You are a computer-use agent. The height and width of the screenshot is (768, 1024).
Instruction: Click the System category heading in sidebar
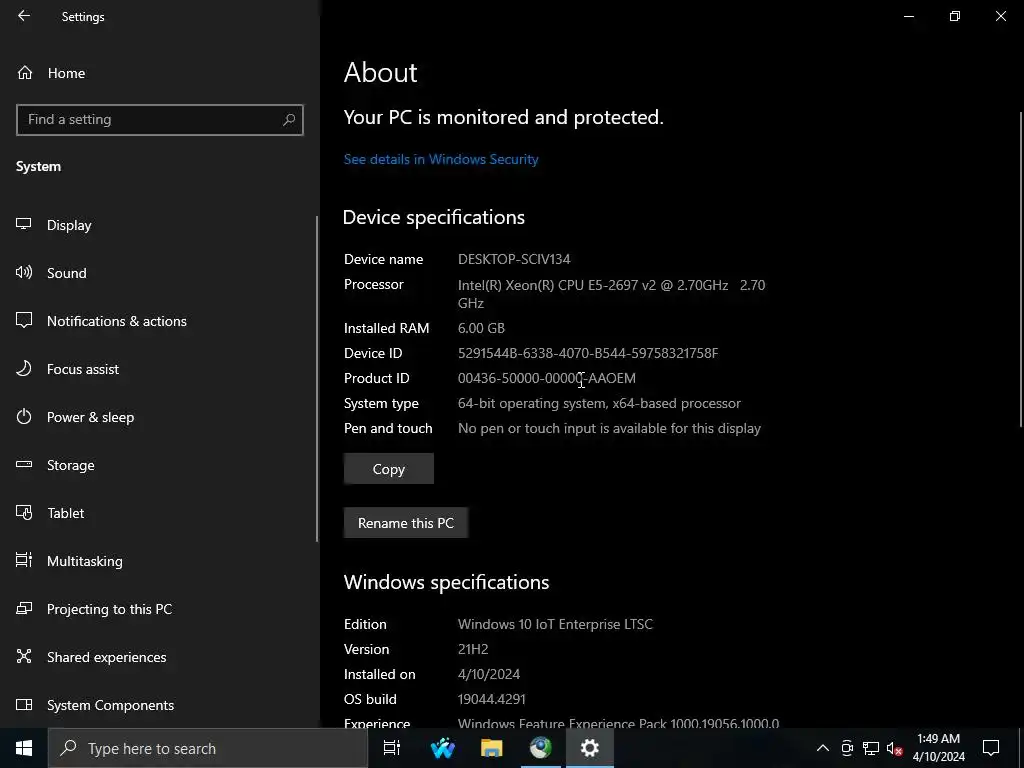[x=39, y=167]
